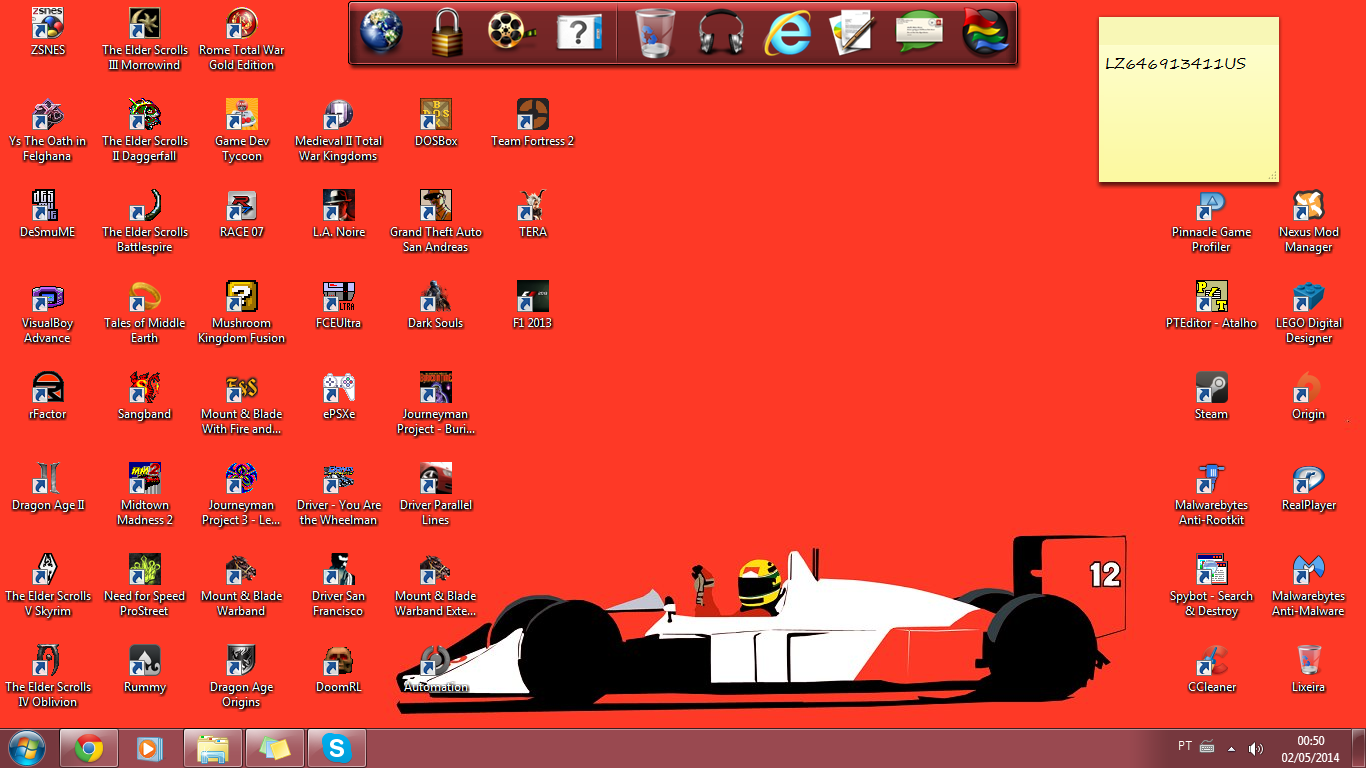Select the Mount & Blade Warband icon
The image size is (1366, 768).
pyautogui.click(x=242, y=569)
